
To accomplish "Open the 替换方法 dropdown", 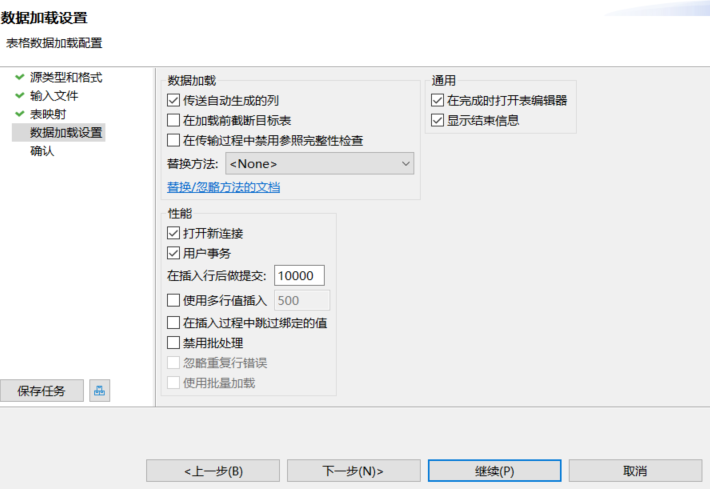I will coord(320,164).
